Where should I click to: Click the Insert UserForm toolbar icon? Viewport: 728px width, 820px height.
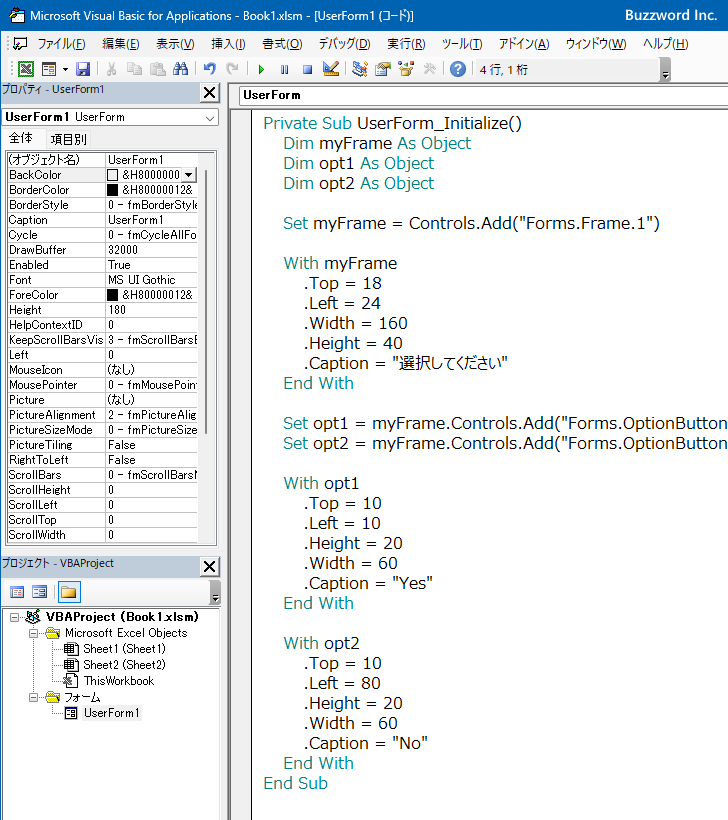(49, 69)
